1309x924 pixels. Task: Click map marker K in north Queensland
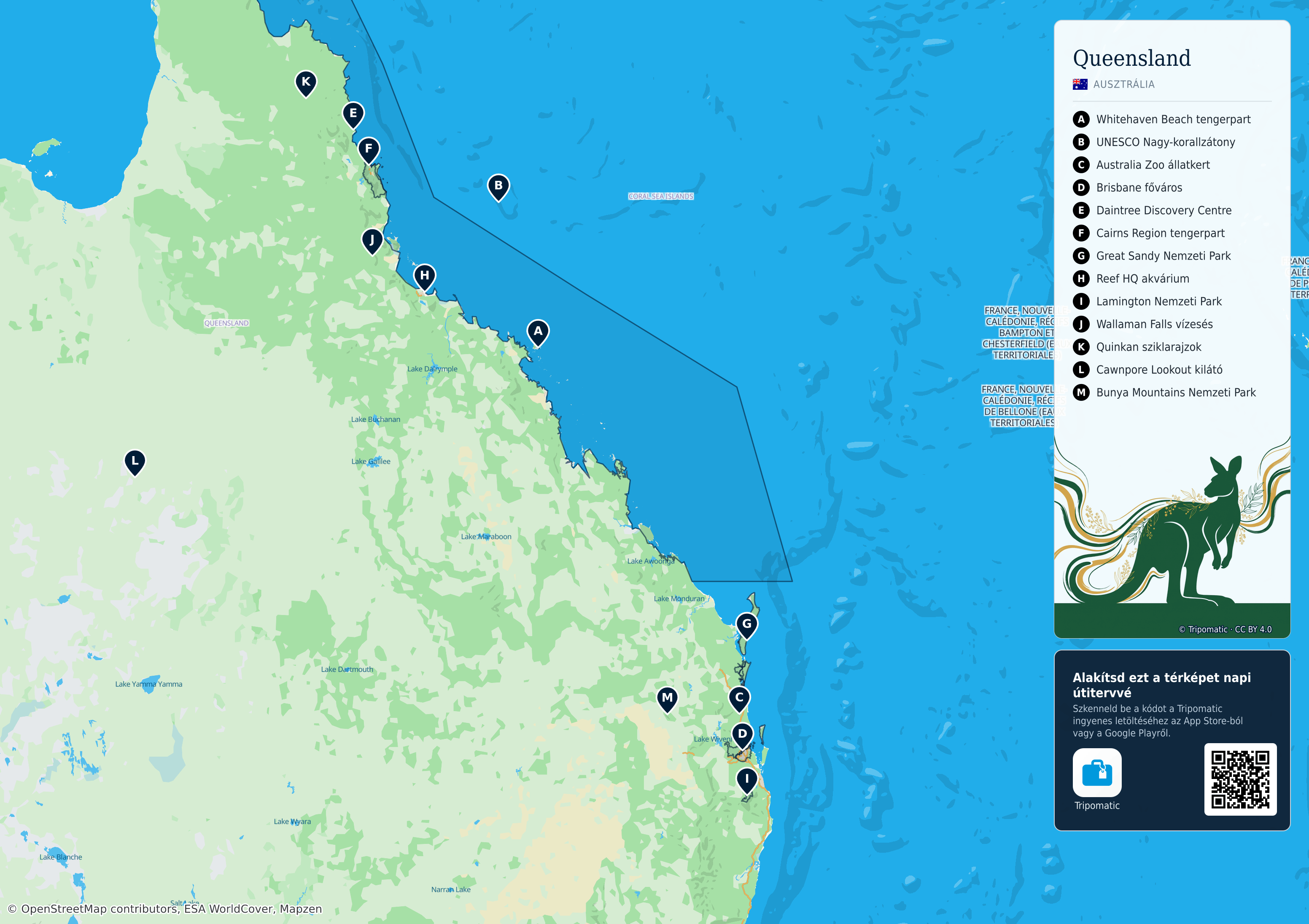click(x=306, y=83)
